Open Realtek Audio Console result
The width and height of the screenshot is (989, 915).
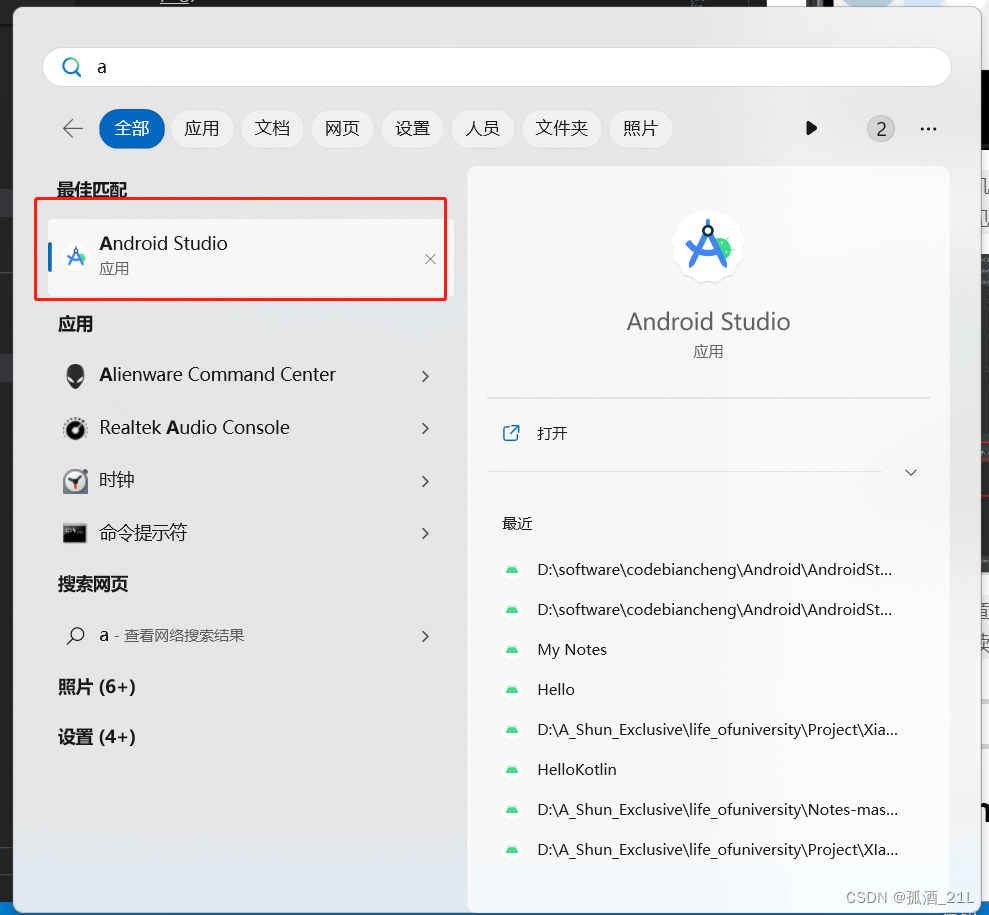pos(251,428)
